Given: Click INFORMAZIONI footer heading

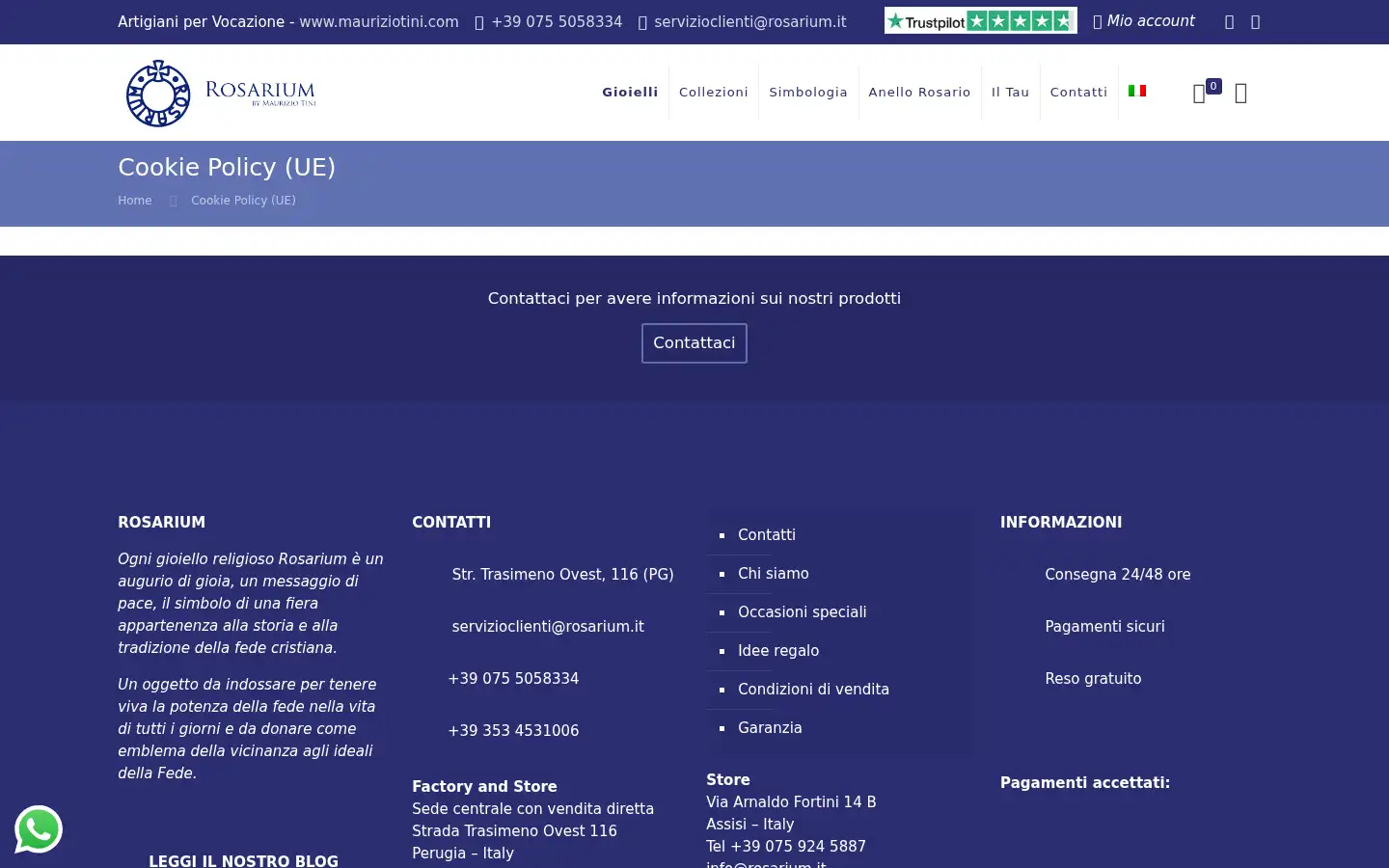Looking at the screenshot, I should tap(1061, 523).
